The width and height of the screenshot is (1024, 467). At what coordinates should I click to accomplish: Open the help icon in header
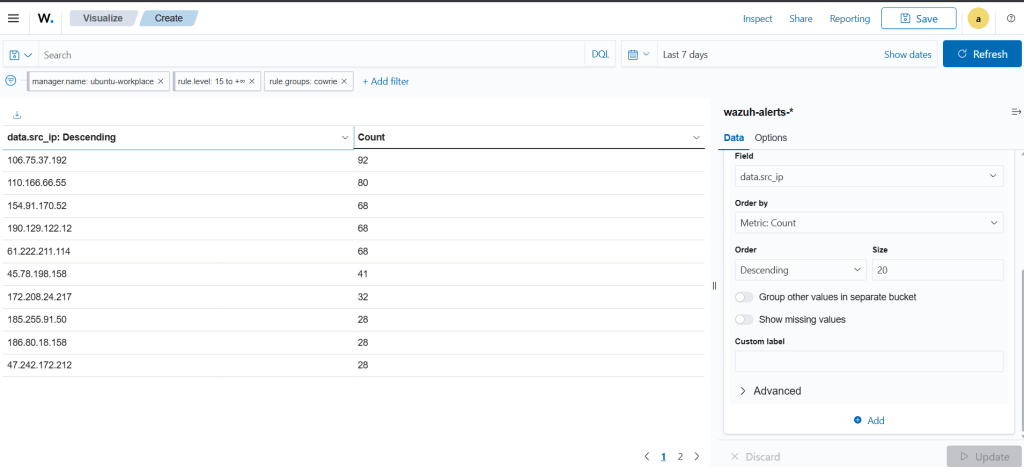coord(1011,18)
